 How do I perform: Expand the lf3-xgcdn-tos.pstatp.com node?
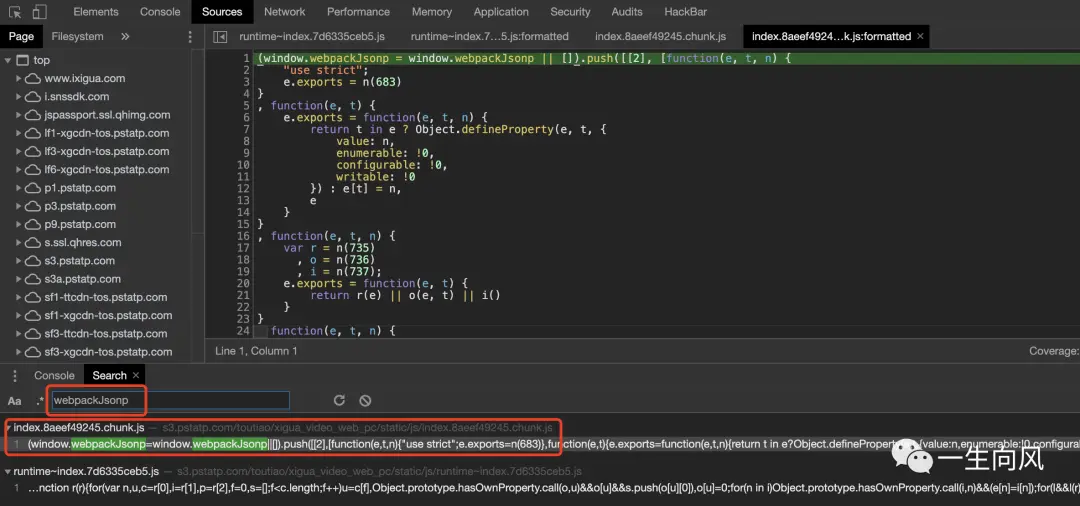19,151
